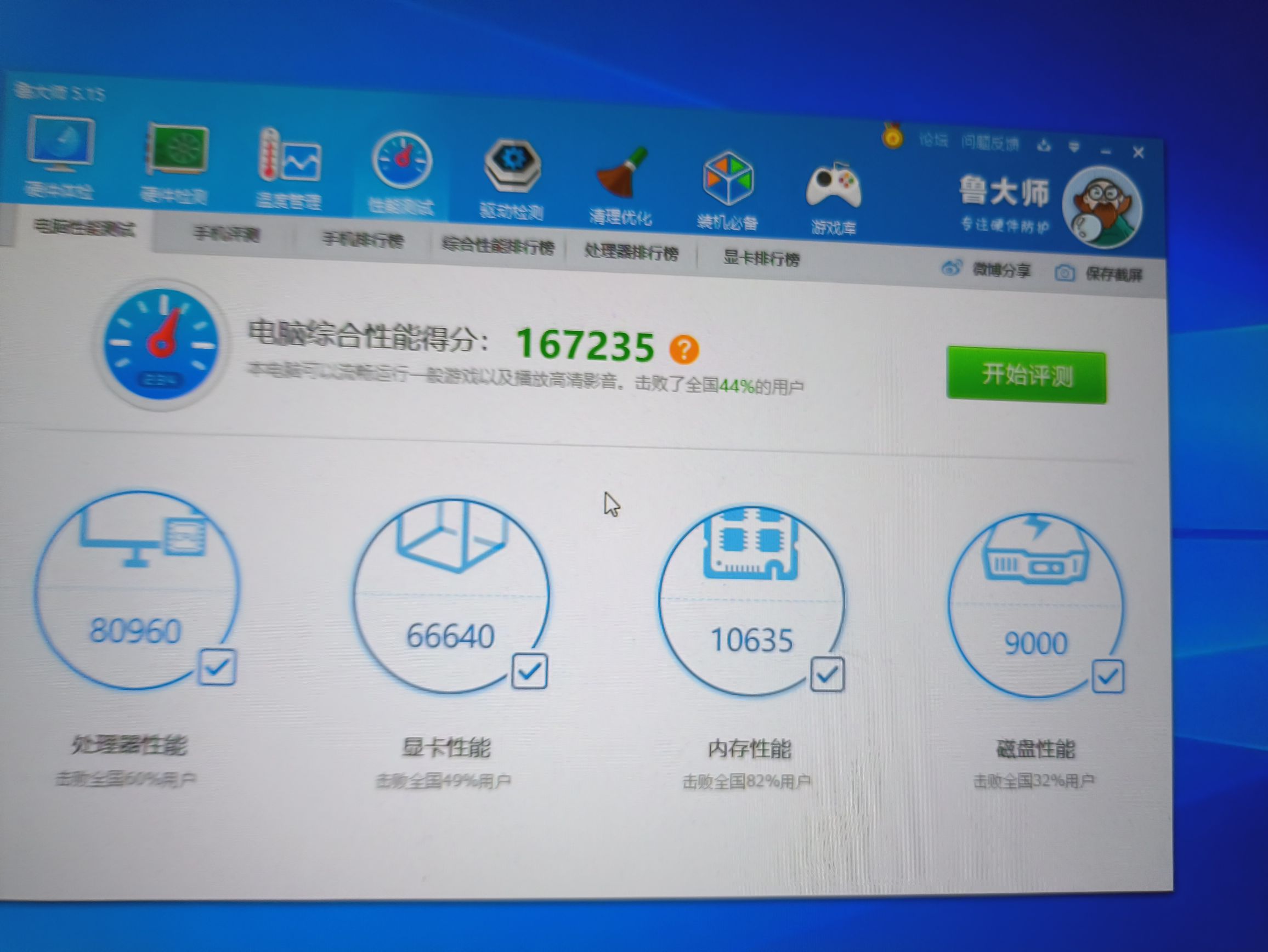Switch to the 综合性能排行榜 tab

(497, 246)
